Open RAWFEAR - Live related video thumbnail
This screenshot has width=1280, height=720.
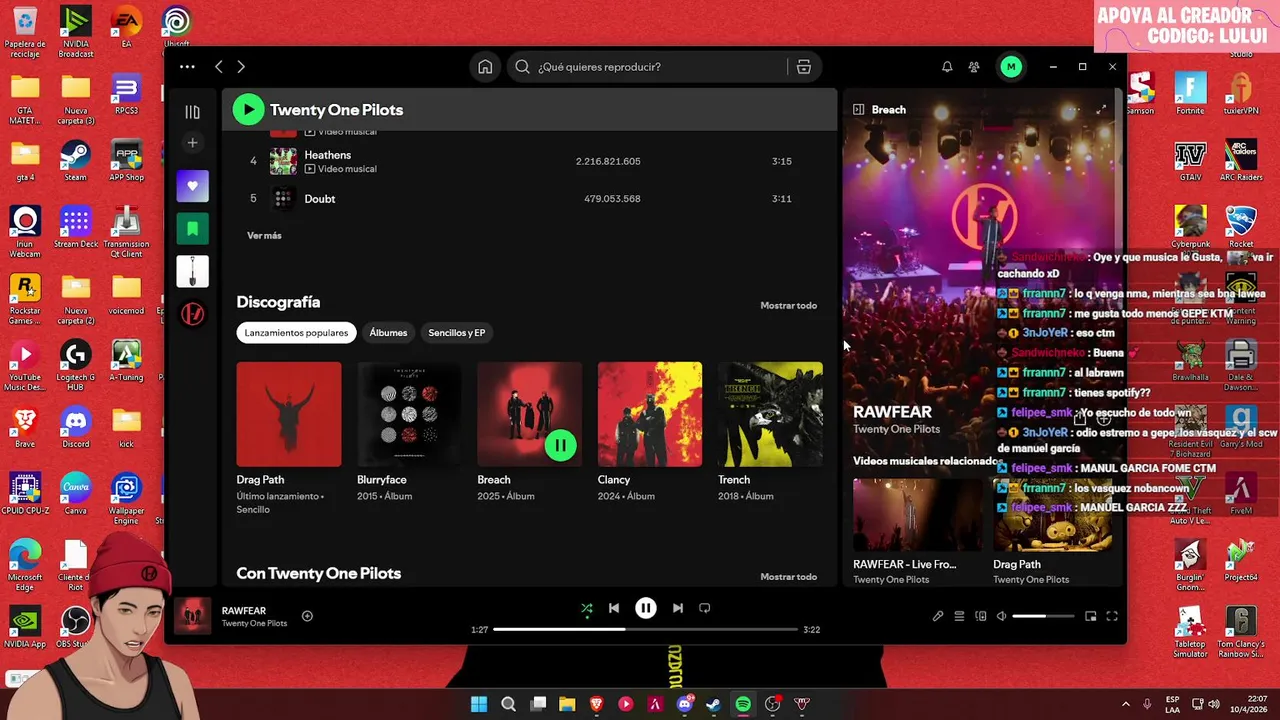[917, 515]
